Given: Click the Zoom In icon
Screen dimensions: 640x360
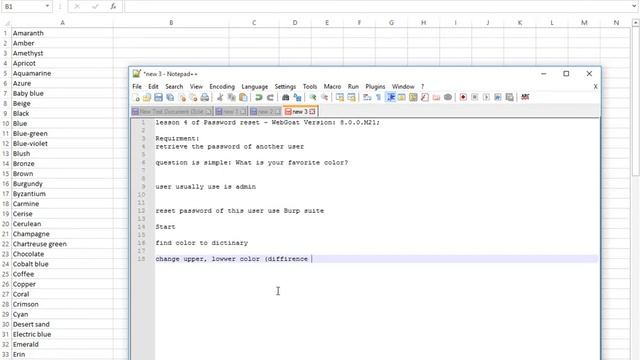Looking at the screenshot, I should [313, 97].
